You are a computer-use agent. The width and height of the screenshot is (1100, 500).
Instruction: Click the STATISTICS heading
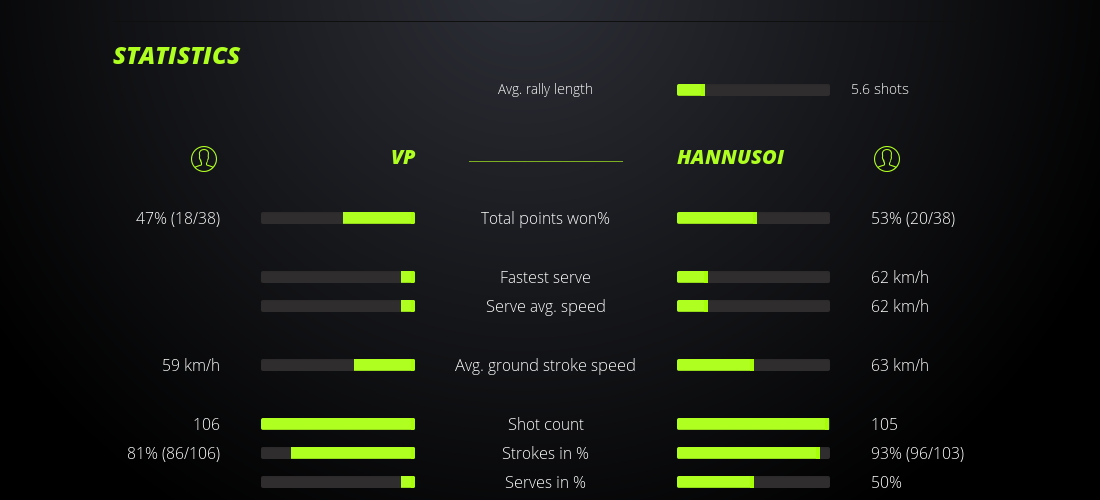(x=177, y=56)
